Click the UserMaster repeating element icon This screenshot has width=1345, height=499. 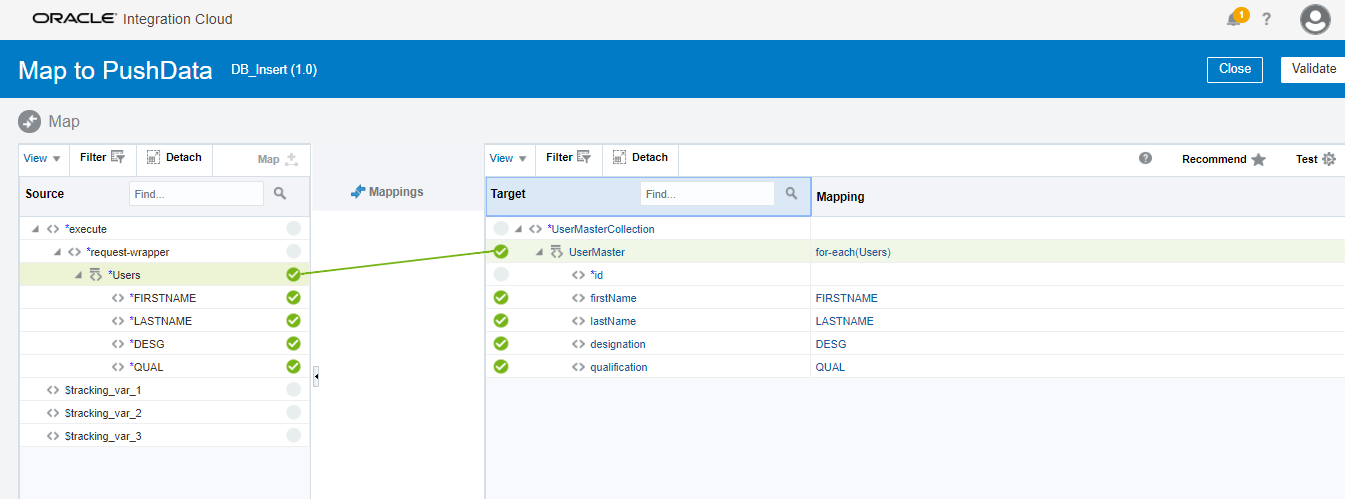(557, 252)
